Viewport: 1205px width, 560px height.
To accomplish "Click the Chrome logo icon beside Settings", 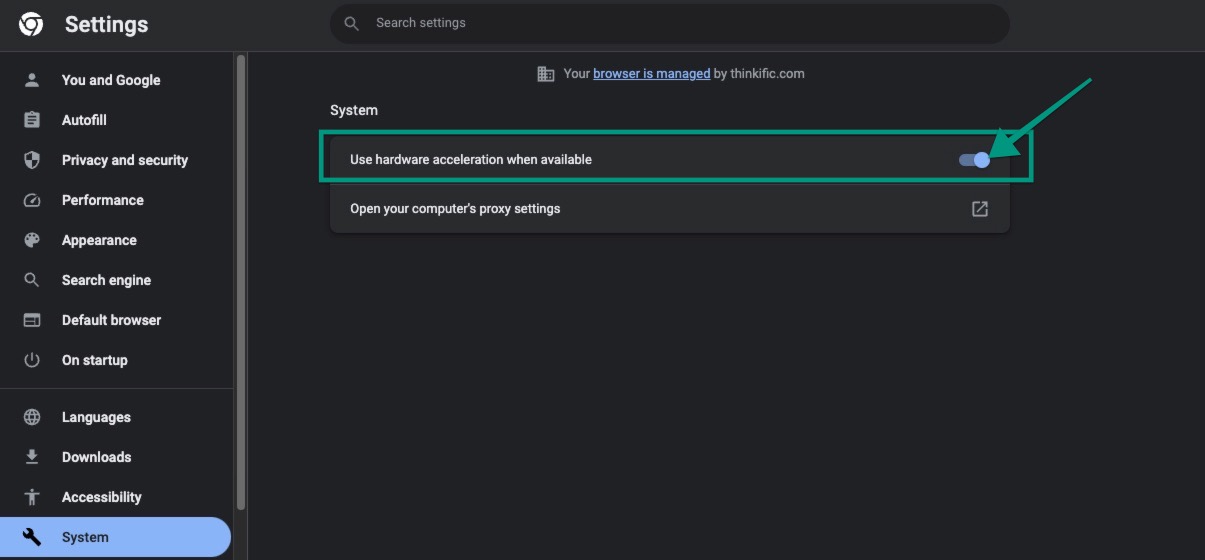I will (31, 25).
